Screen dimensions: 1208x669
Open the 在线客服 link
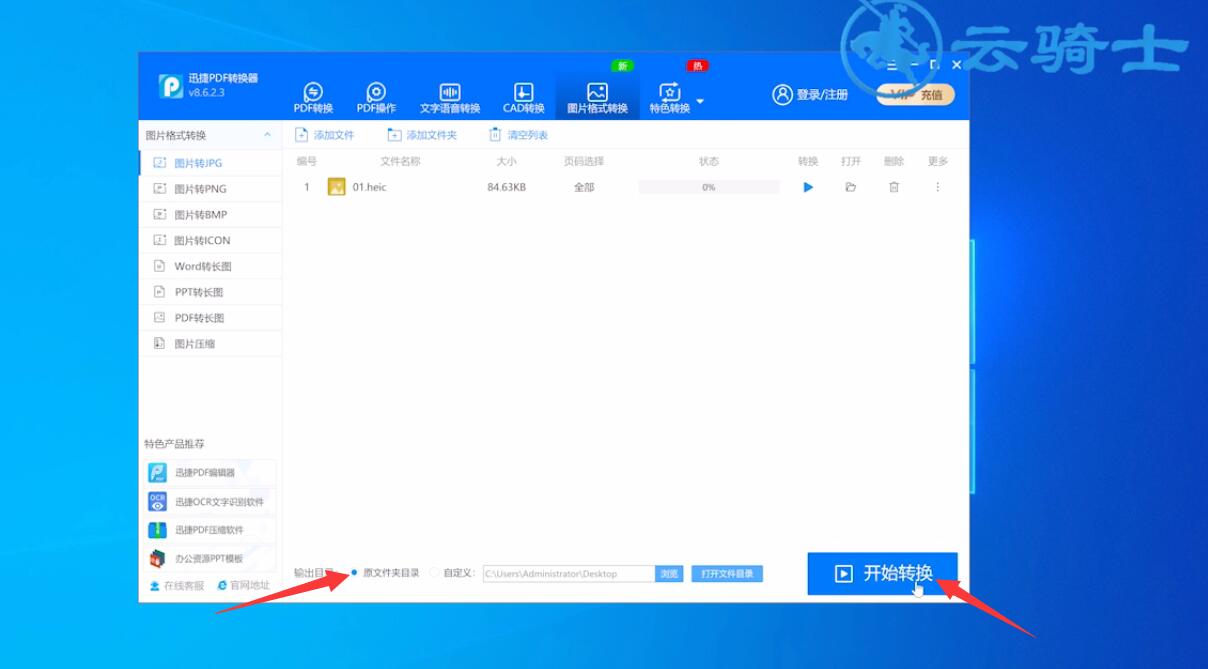177,586
